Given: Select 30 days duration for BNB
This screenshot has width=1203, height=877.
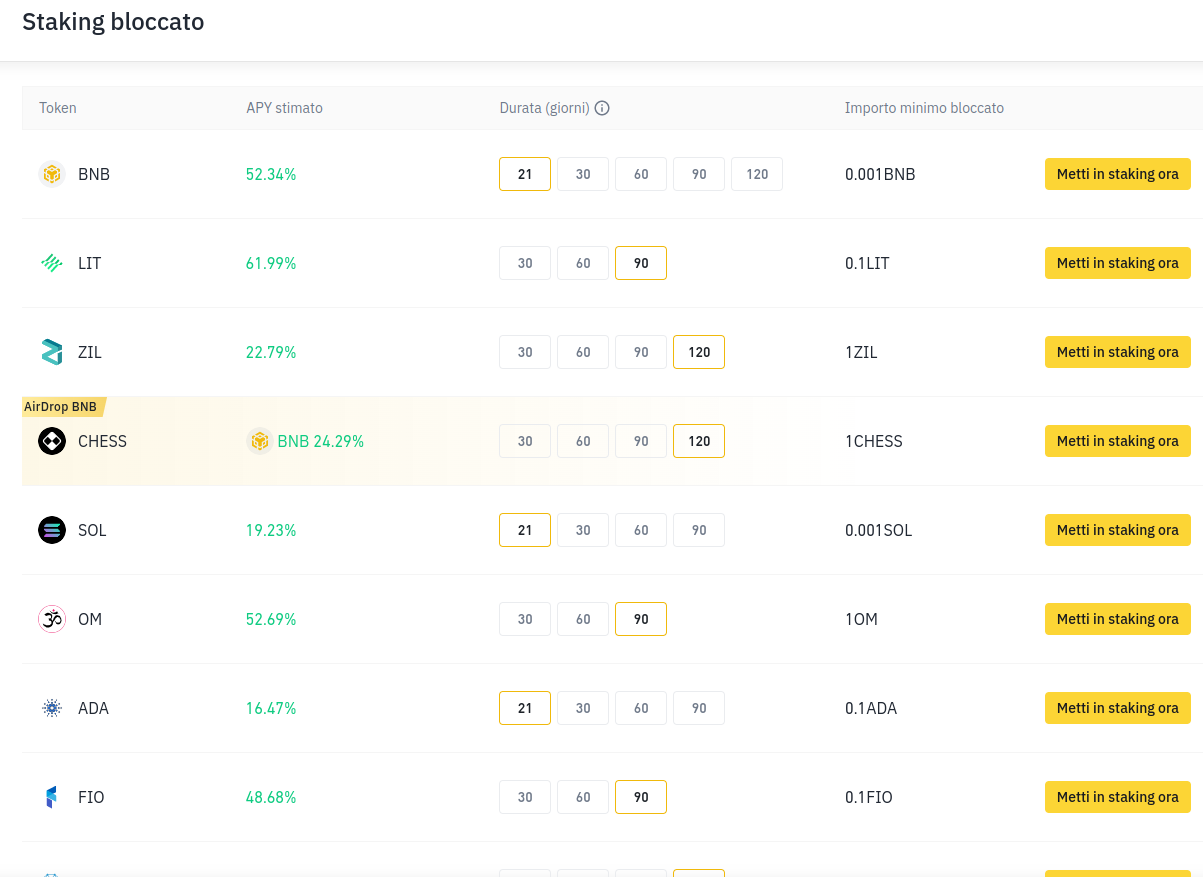Looking at the screenshot, I should click(583, 174).
